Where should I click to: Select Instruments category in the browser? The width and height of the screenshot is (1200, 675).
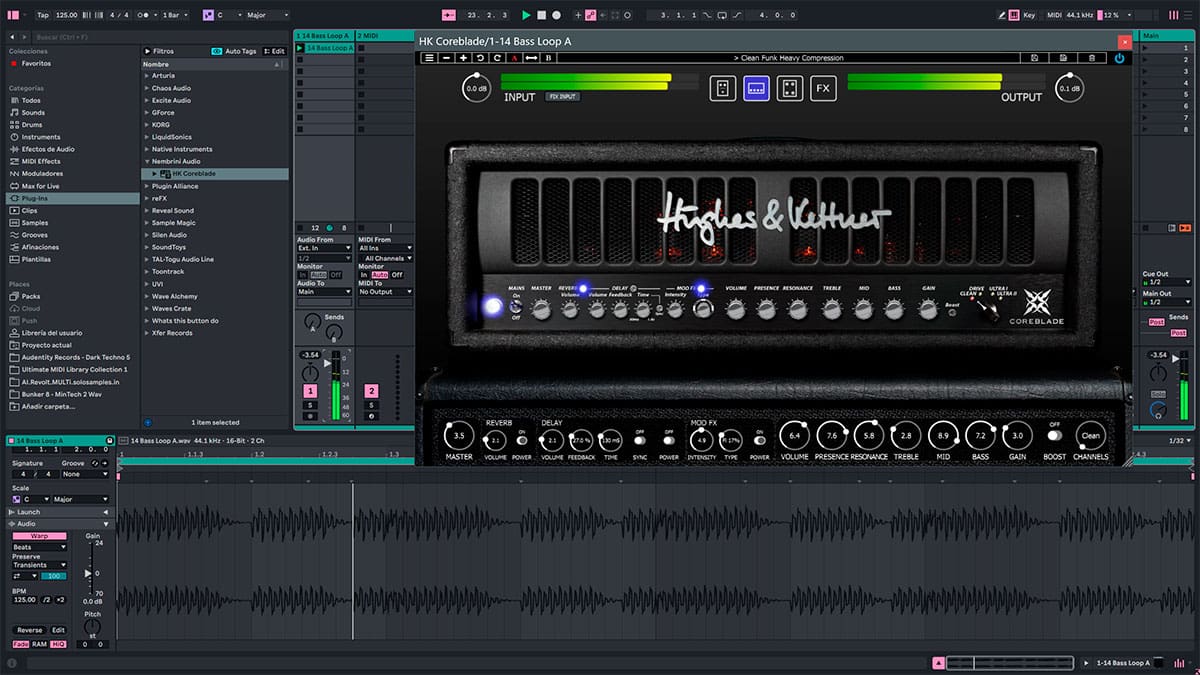[x=41, y=137]
